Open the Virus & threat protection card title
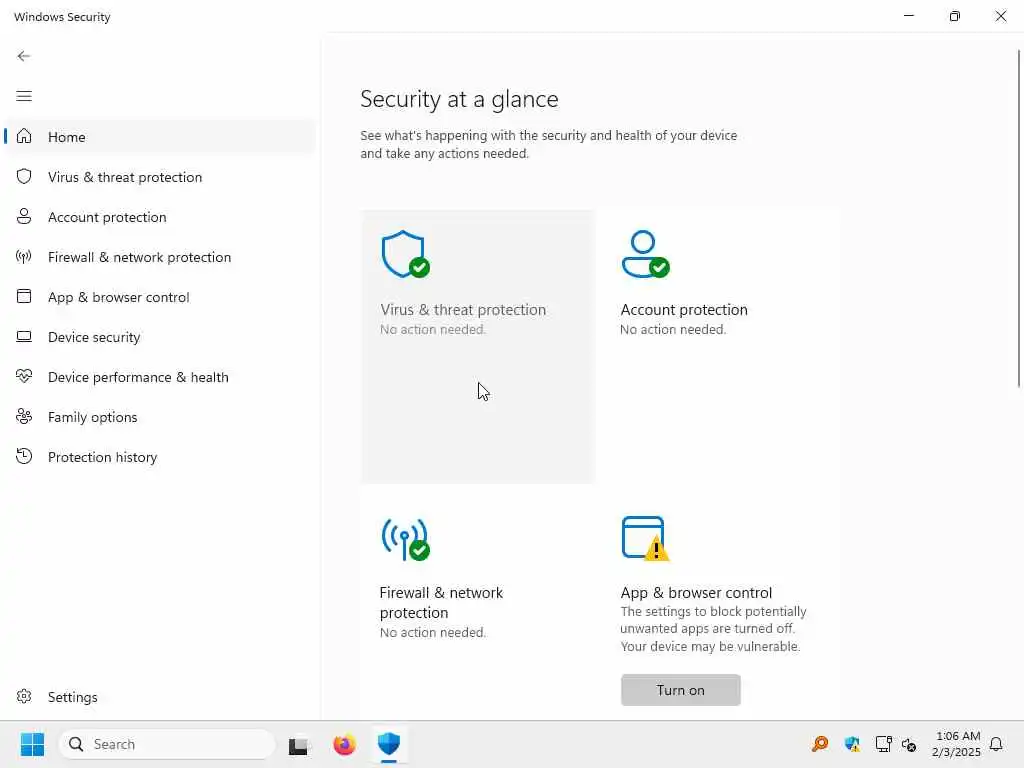1024x768 pixels. [463, 310]
